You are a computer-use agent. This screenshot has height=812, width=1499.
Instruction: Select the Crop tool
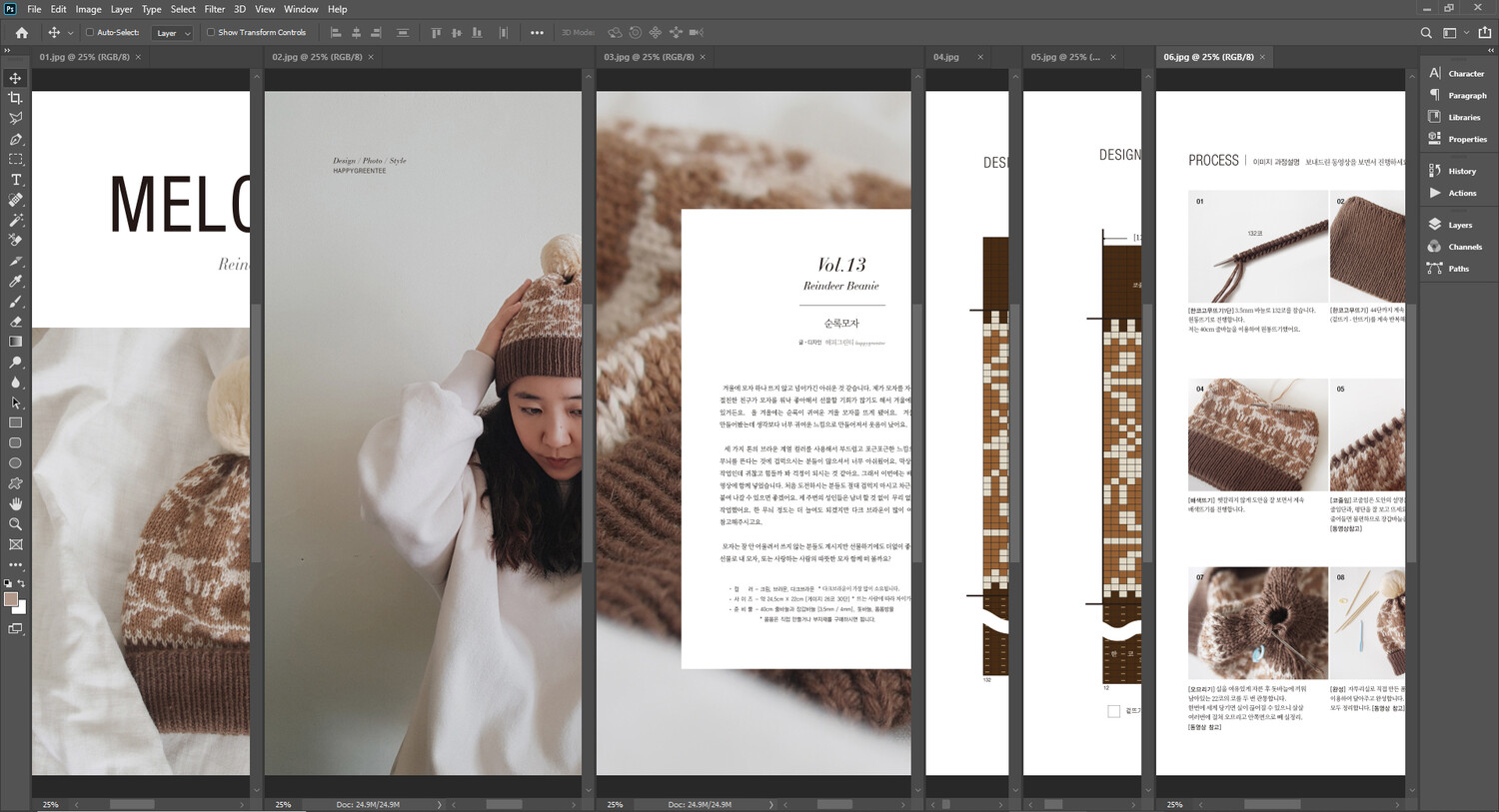tap(15, 98)
